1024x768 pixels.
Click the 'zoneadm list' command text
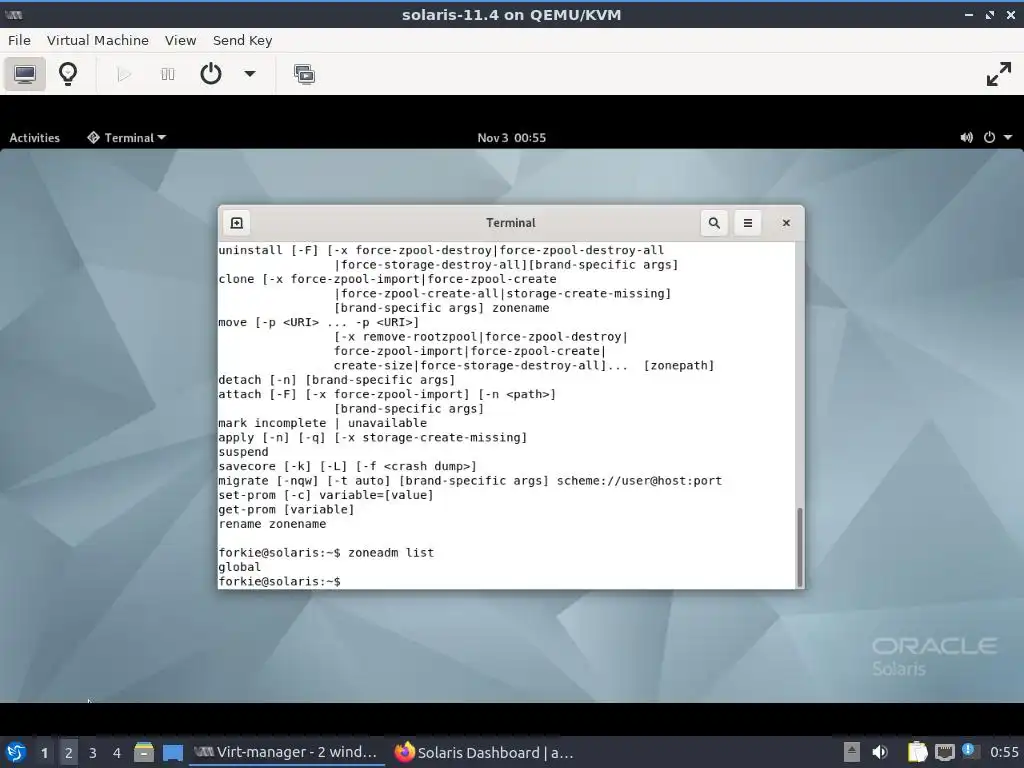pos(391,552)
